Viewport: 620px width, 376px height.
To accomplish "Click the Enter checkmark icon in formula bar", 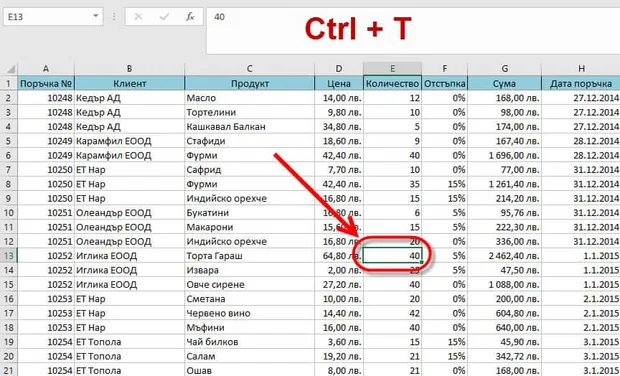I will point(164,17).
